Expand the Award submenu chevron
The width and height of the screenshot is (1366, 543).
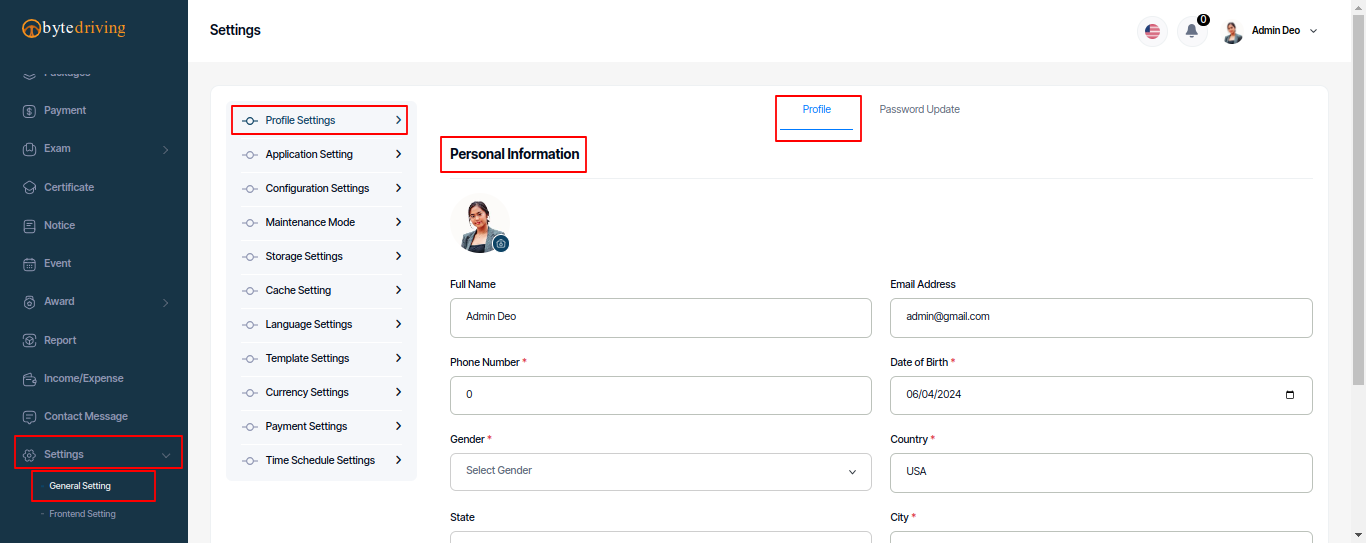pos(166,303)
